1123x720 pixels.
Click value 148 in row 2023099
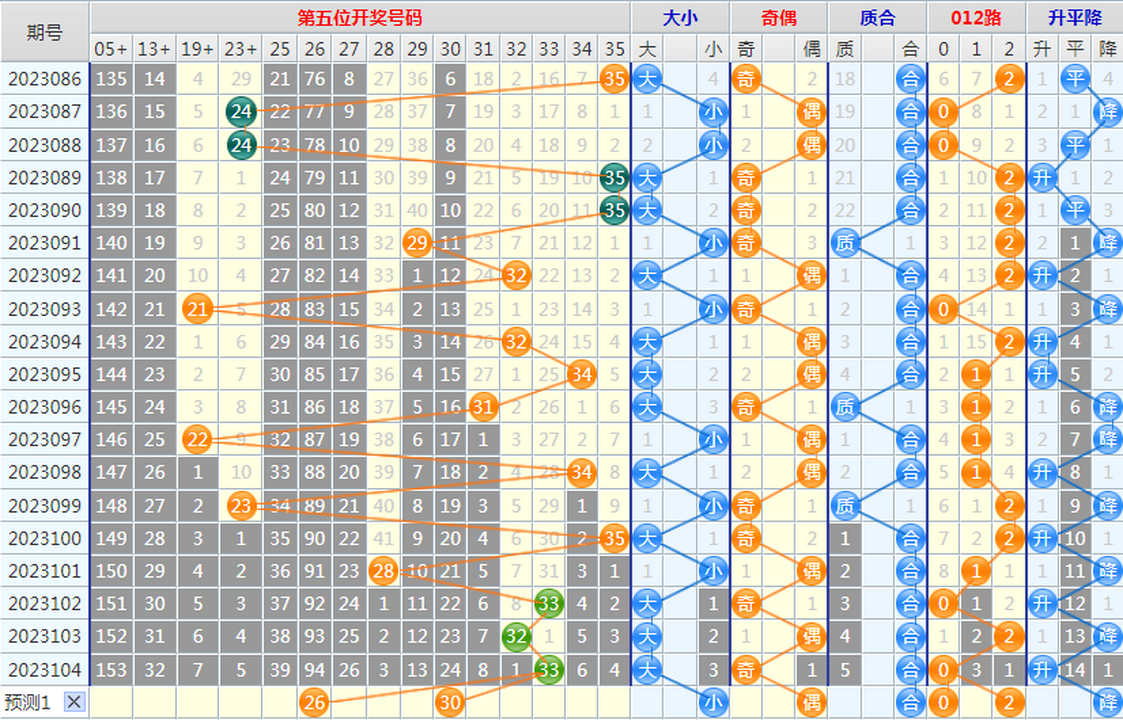pos(111,507)
